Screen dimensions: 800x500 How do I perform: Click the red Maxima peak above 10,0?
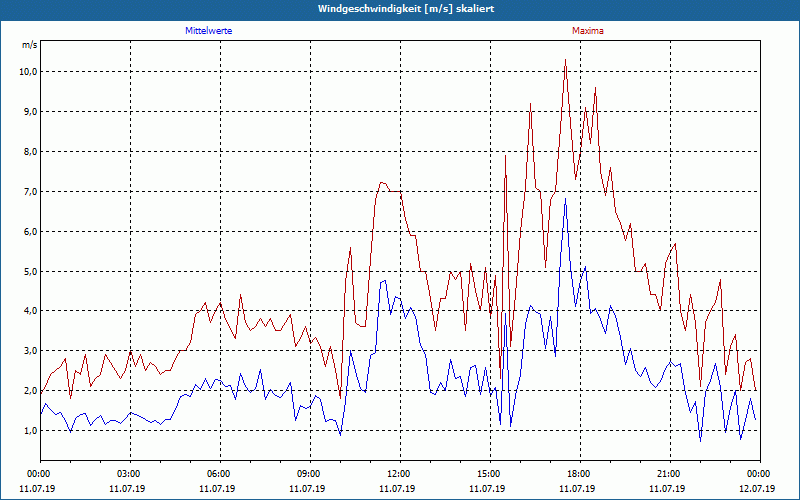tap(565, 60)
